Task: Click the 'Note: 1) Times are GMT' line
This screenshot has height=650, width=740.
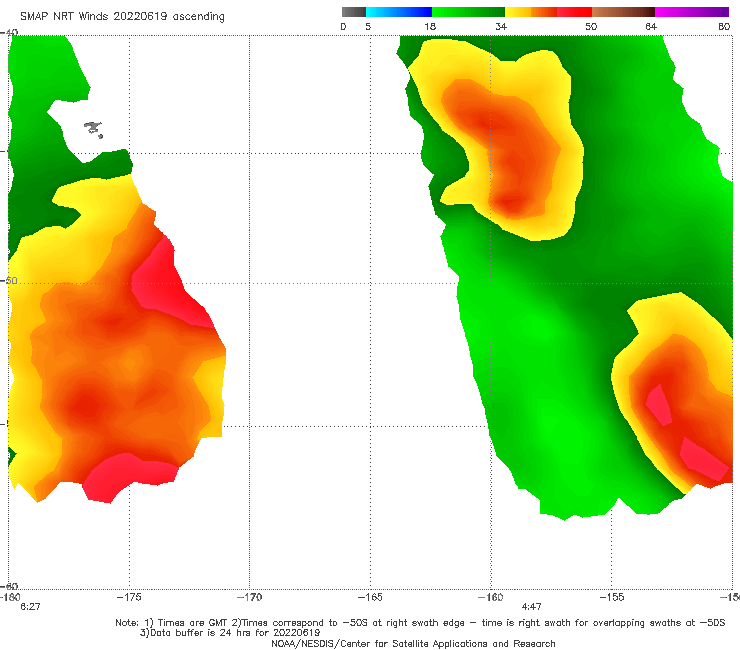Action: 420,623
